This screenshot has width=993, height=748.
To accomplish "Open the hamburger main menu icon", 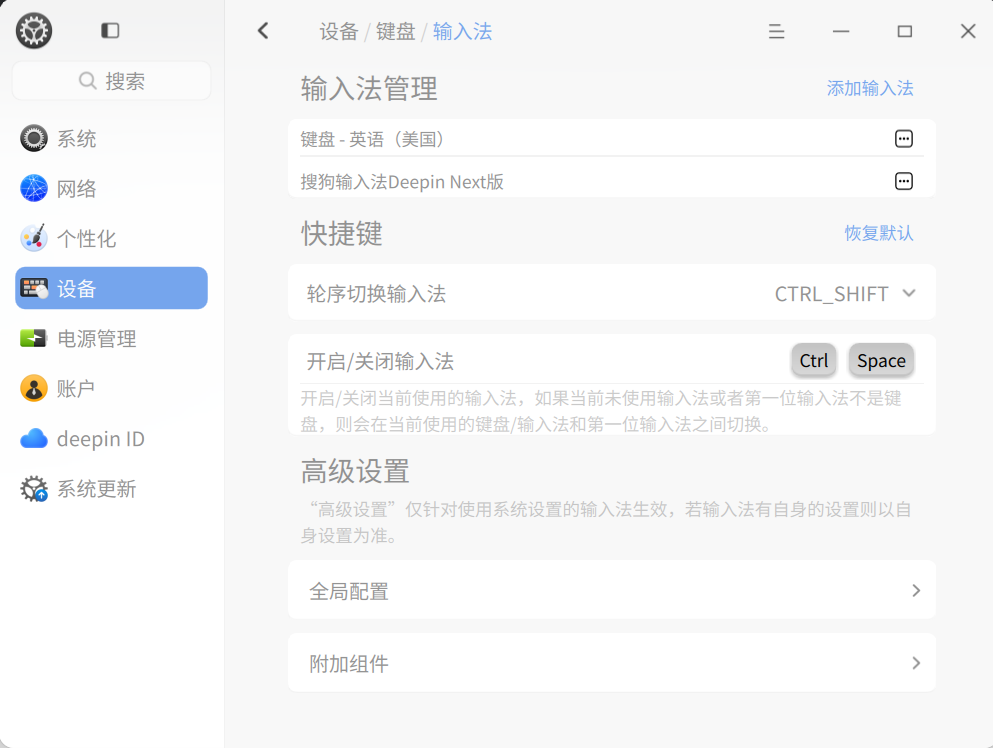I will point(776,31).
